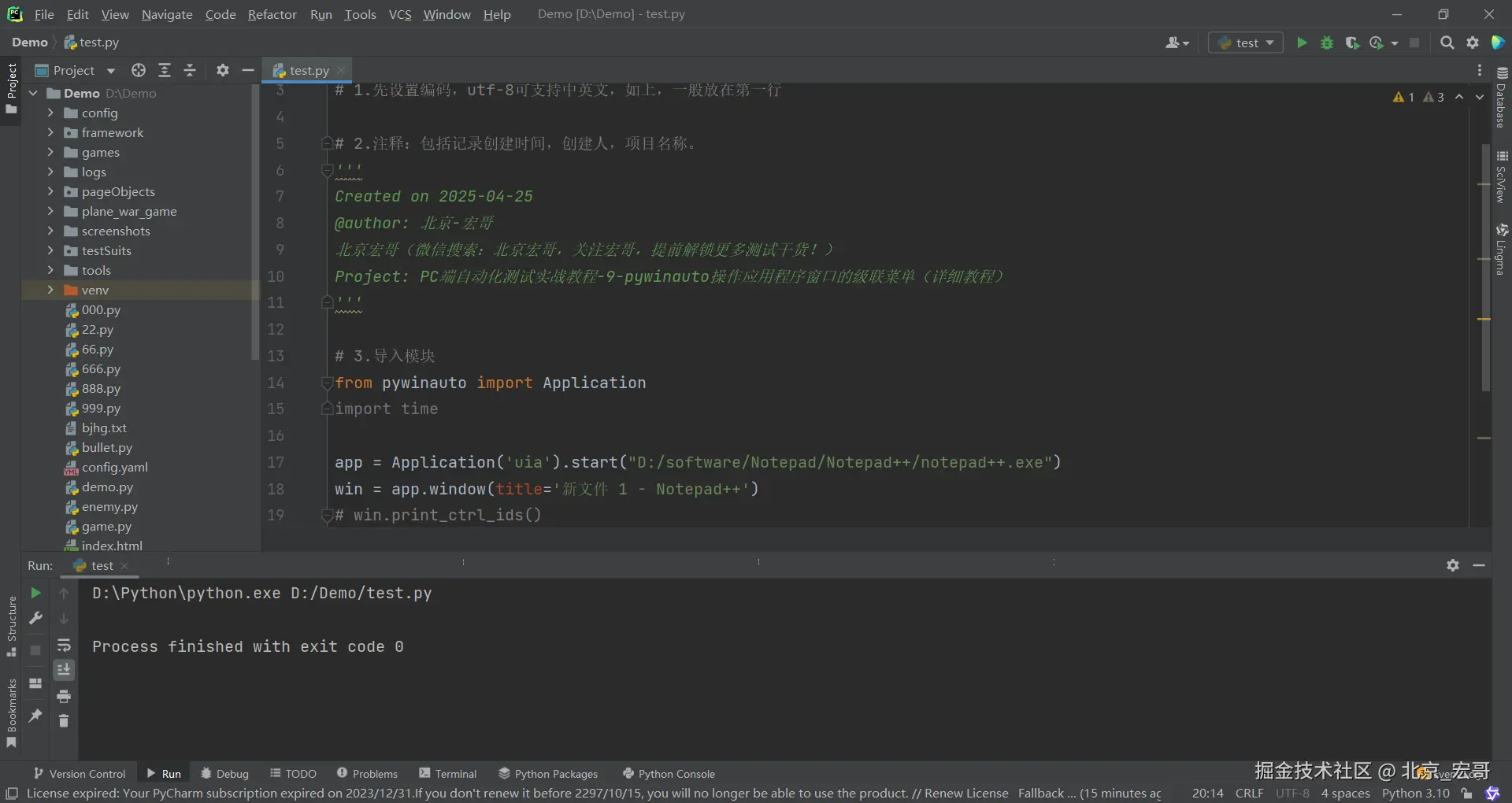The image size is (1512, 803).
Task: Select opened file target icon in Project panel
Action: [x=139, y=70]
